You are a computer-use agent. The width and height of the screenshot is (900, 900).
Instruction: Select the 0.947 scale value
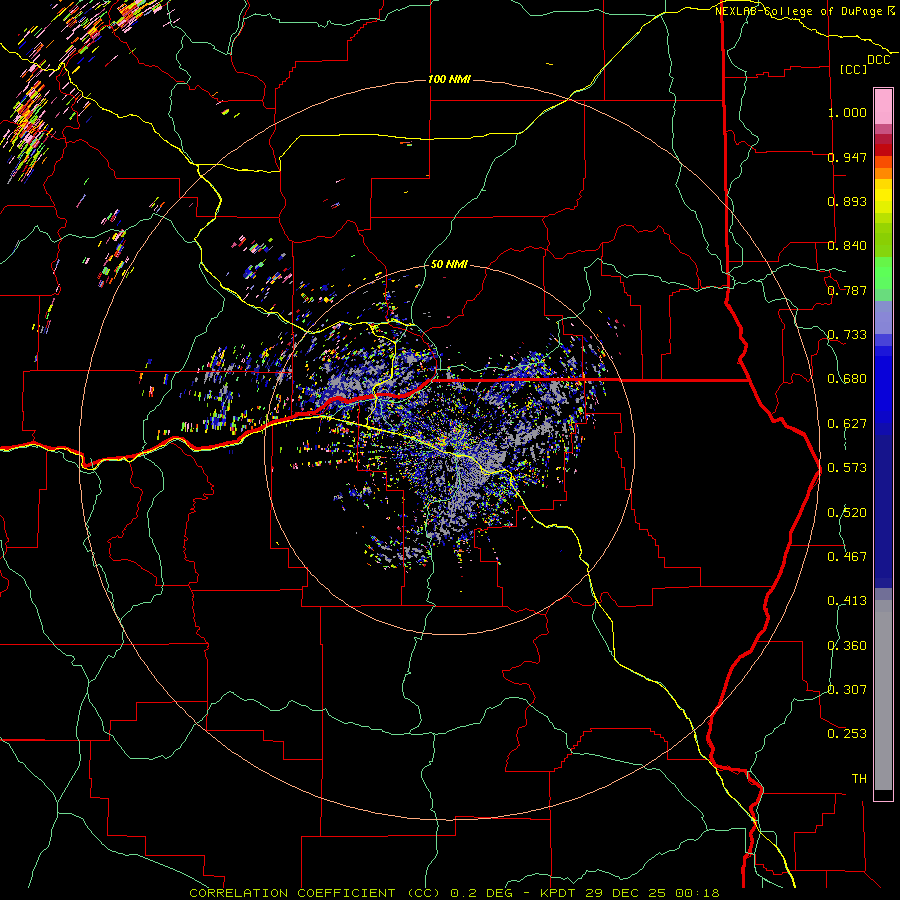[x=847, y=157]
